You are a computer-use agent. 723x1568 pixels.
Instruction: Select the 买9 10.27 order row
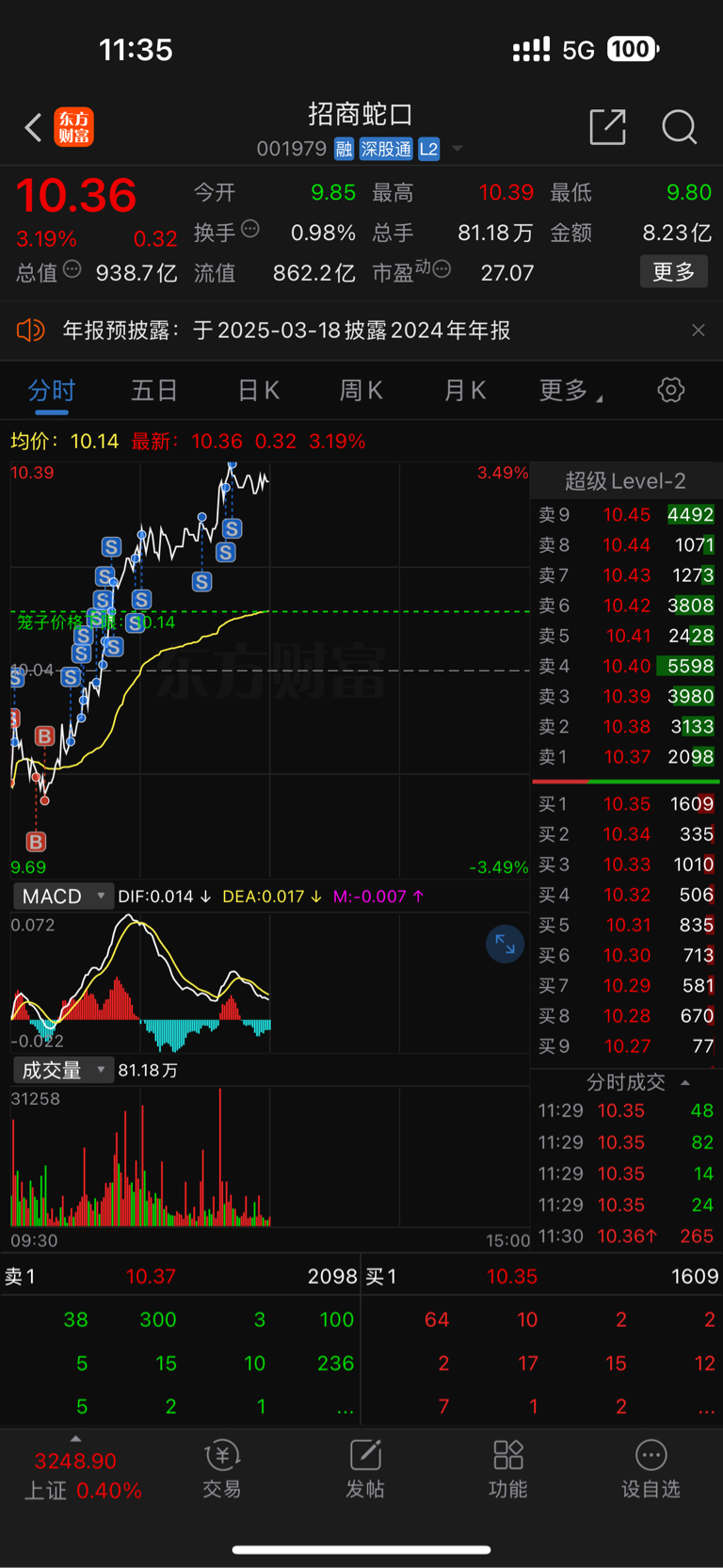point(626,1045)
